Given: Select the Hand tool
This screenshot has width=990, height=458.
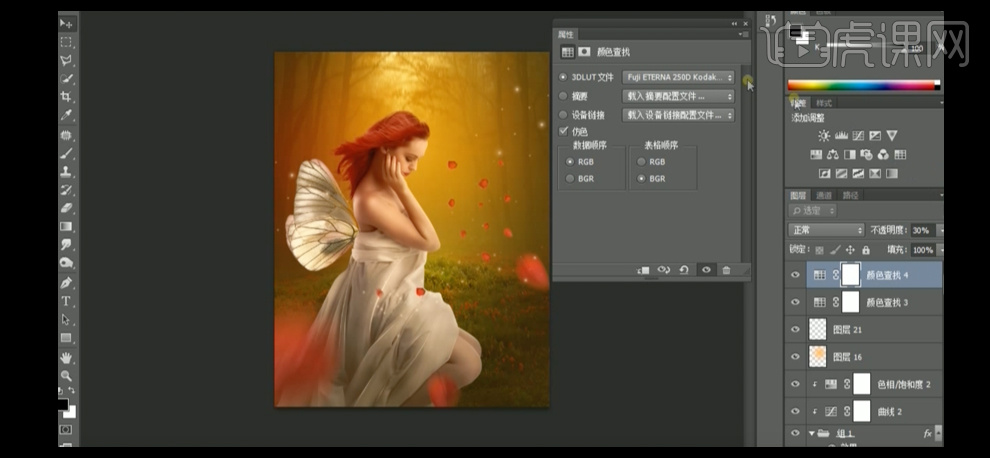Looking at the screenshot, I should [x=66, y=358].
